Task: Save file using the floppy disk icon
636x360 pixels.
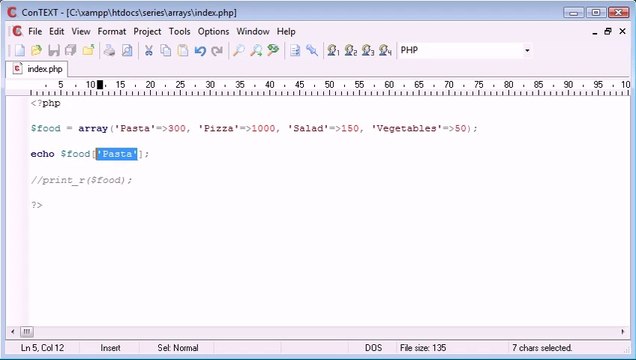Action: tap(54, 50)
